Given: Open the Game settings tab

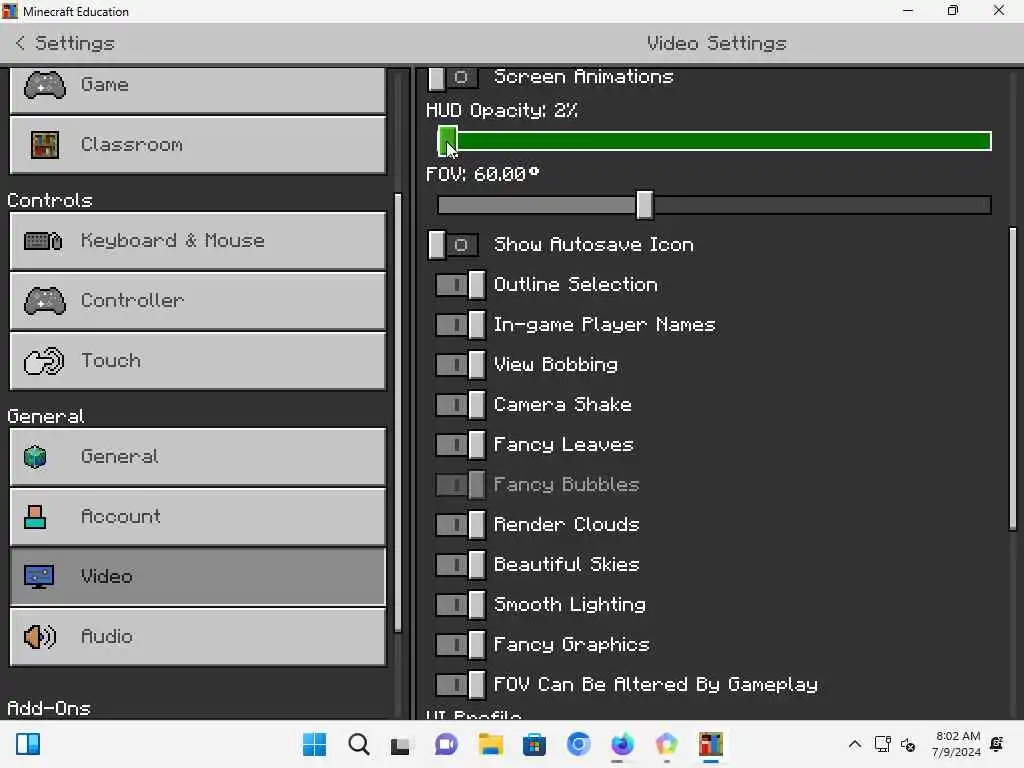Looking at the screenshot, I should (198, 90).
